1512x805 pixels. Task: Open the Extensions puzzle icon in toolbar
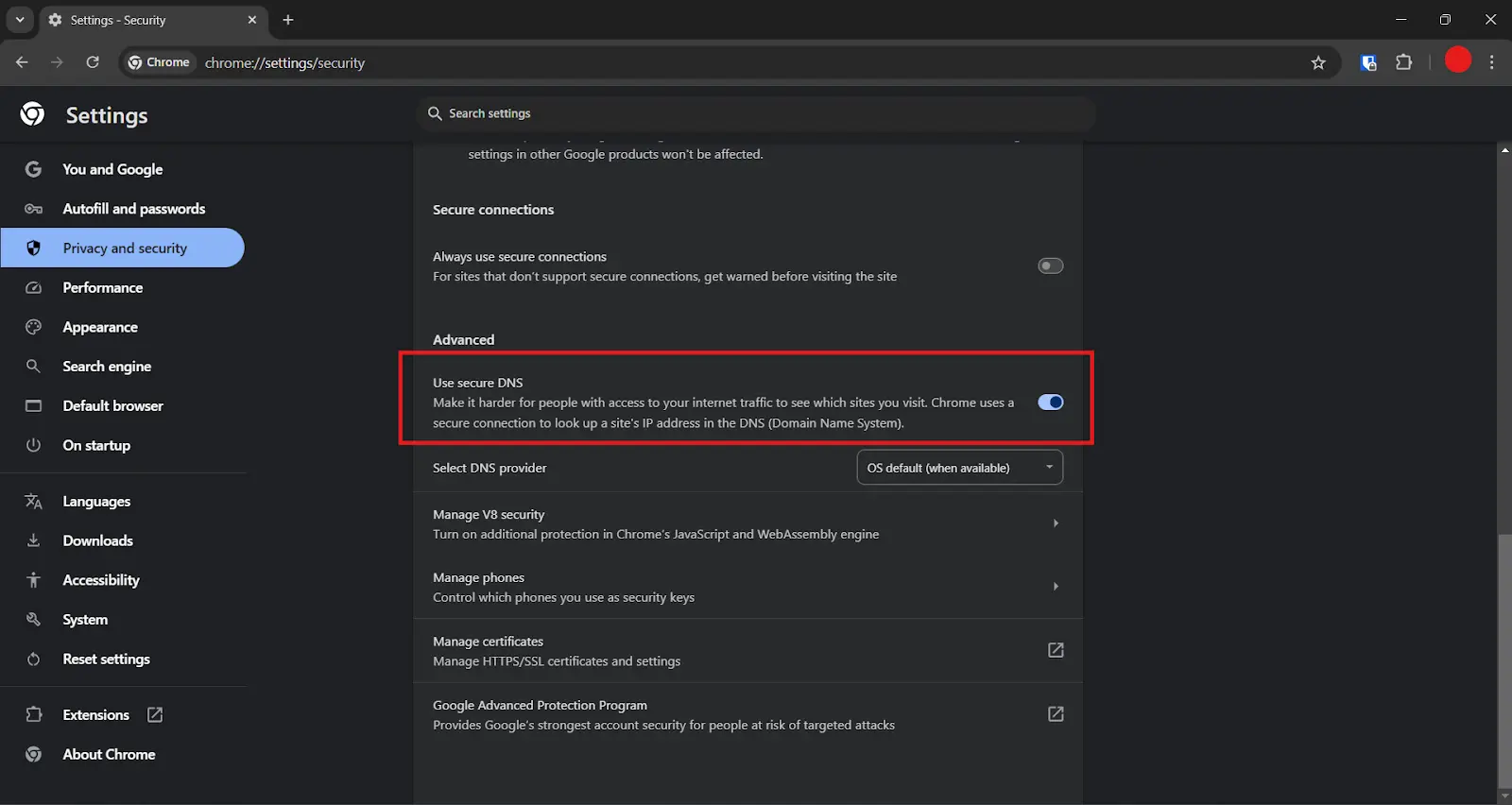point(1404,62)
